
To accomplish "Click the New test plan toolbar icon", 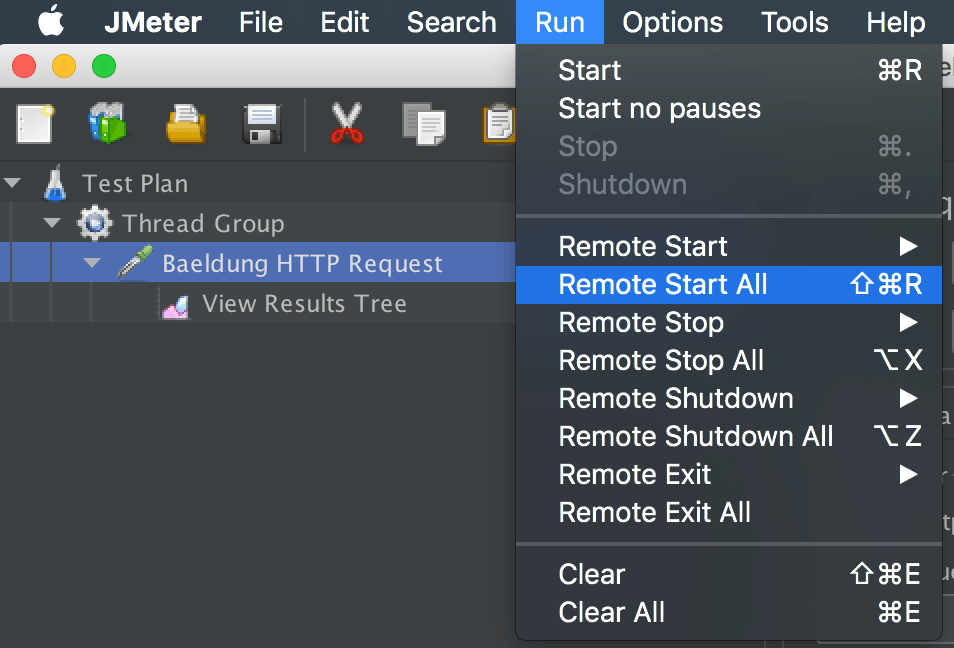I will point(34,125).
